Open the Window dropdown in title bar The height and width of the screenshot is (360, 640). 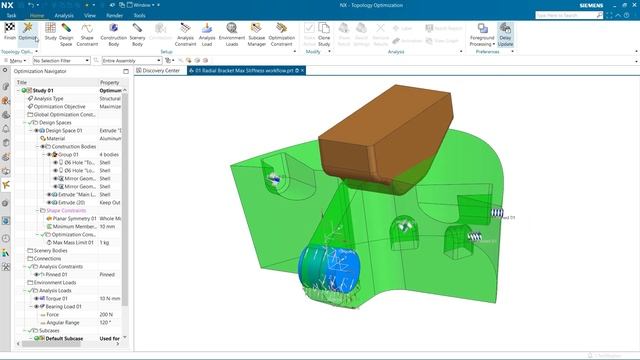pos(143,5)
